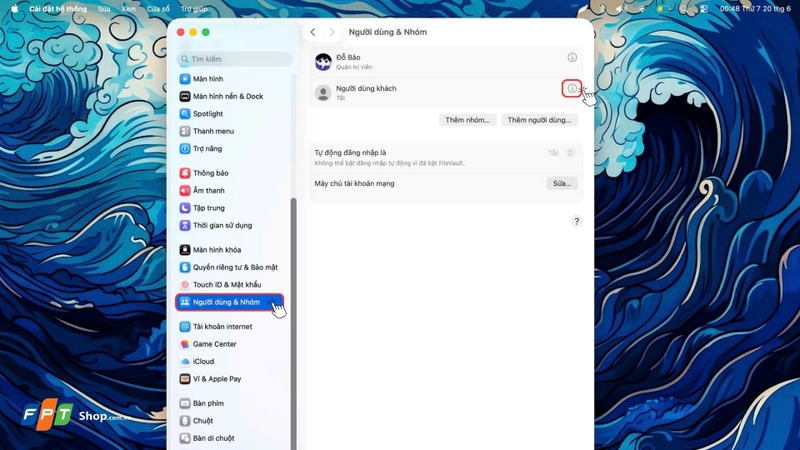Image resolution: width=800 pixels, height=450 pixels.
Task: Open Tài khoản internet settings
Action: (x=216, y=327)
